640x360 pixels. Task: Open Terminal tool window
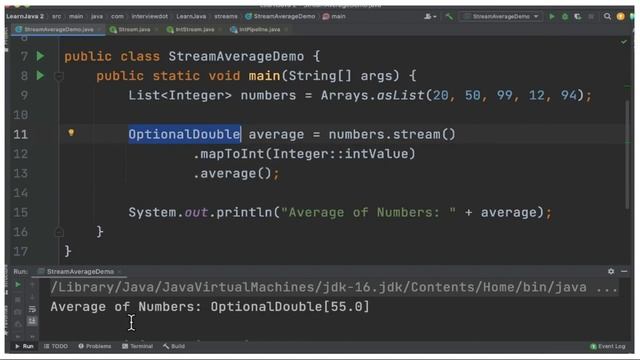point(137,346)
